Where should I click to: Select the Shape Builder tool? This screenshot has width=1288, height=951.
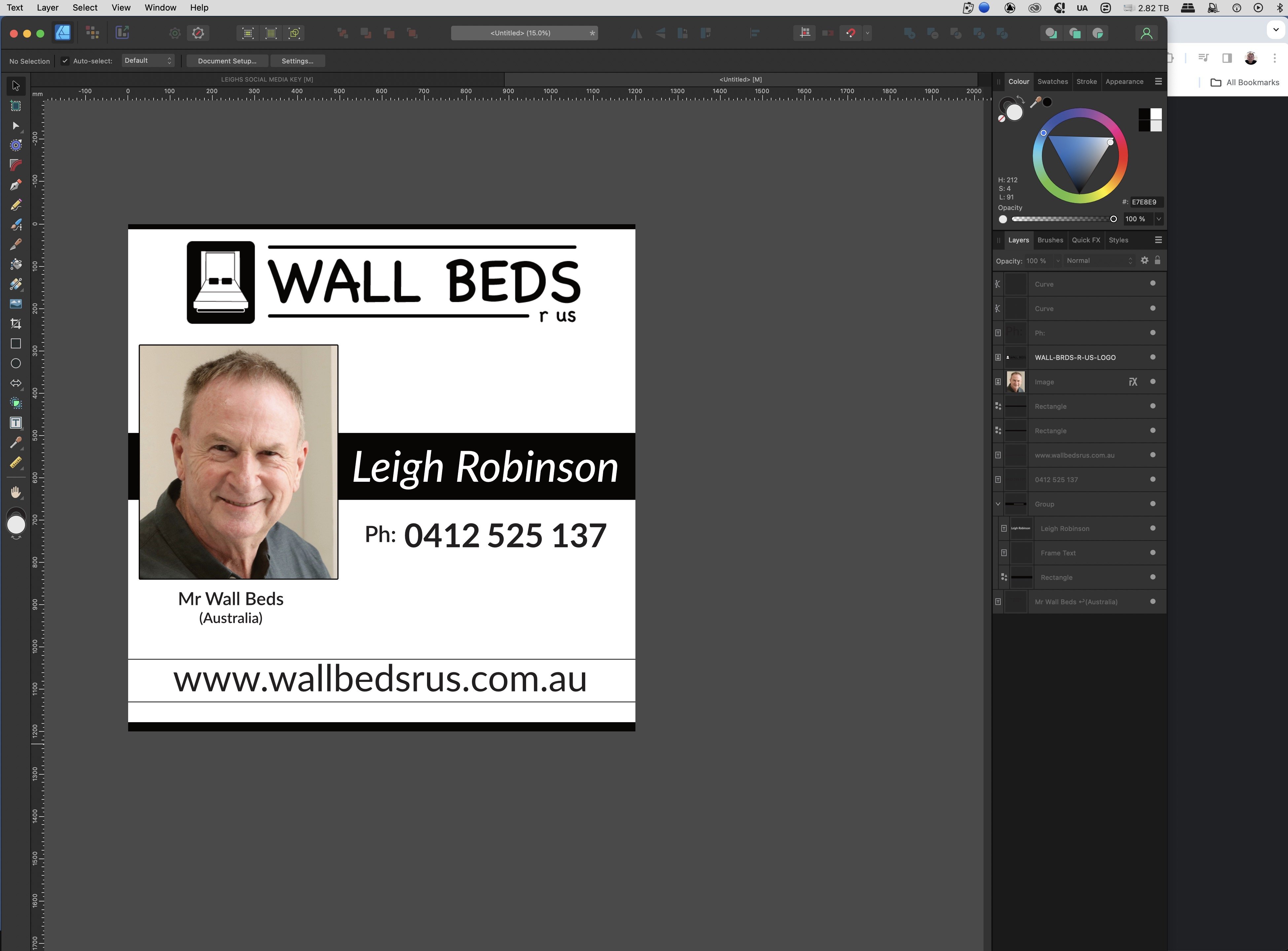16,403
